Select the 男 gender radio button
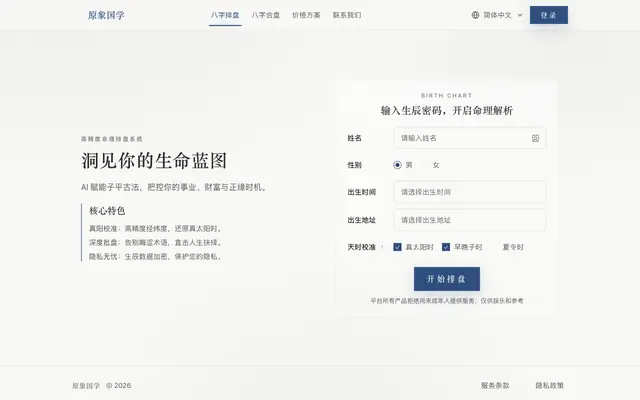640x400 pixels. click(397, 165)
